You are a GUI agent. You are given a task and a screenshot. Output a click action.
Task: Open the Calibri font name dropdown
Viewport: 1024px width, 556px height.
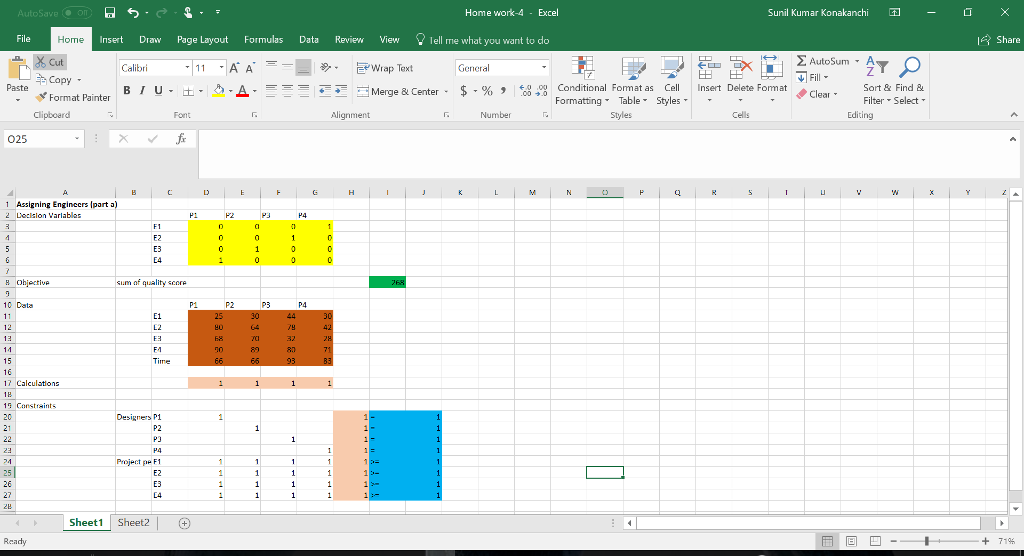187,68
